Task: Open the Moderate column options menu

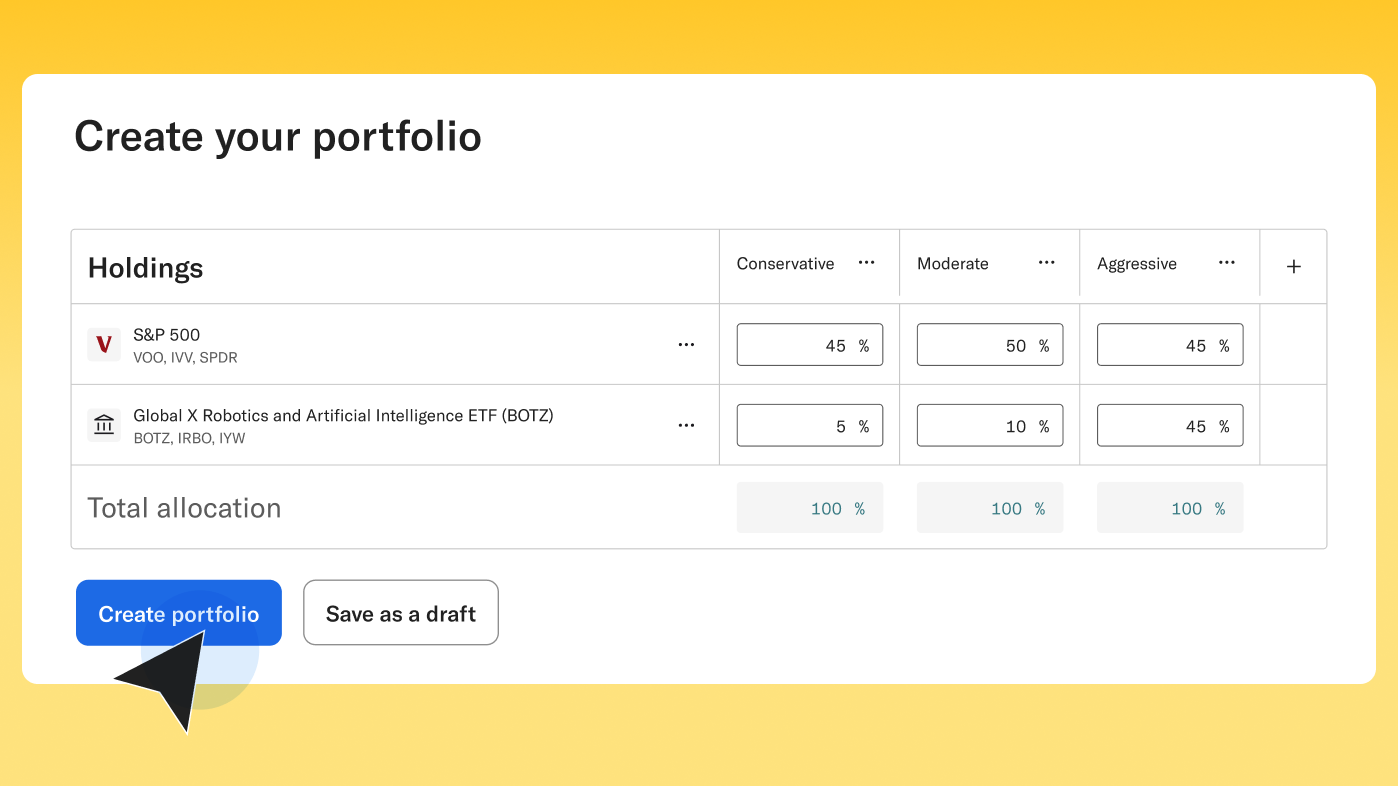Action: click(1046, 263)
